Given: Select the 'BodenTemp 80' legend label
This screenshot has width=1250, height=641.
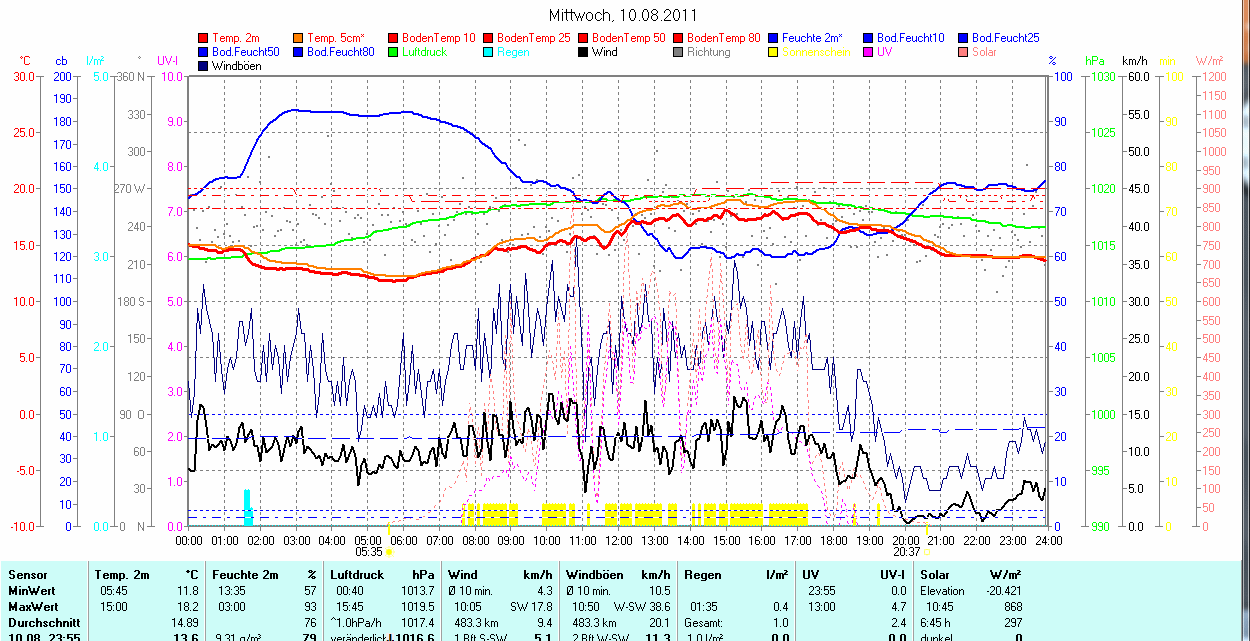Looking at the screenshot, I should click(x=724, y=38).
